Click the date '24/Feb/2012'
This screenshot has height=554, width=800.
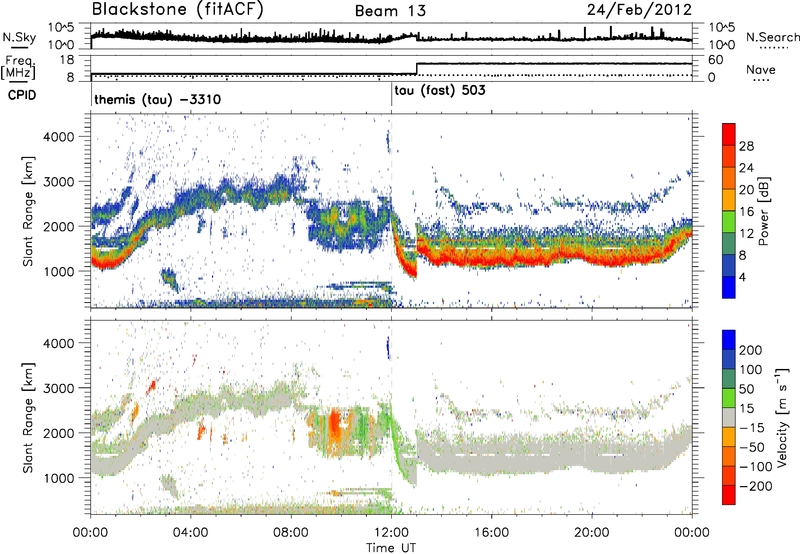[639, 10]
